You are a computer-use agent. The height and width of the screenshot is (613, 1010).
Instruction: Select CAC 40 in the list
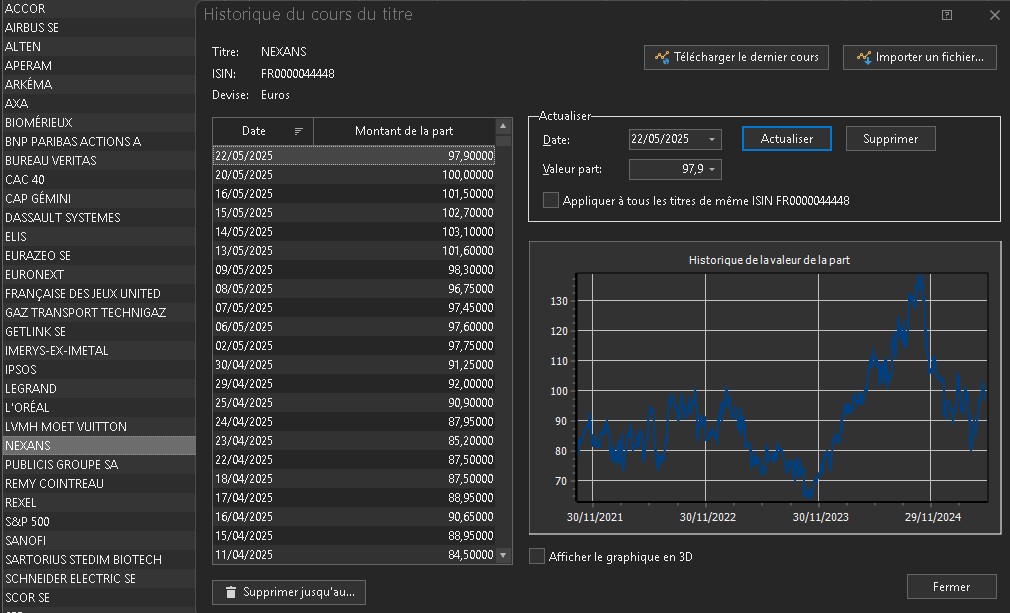(x=98, y=180)
